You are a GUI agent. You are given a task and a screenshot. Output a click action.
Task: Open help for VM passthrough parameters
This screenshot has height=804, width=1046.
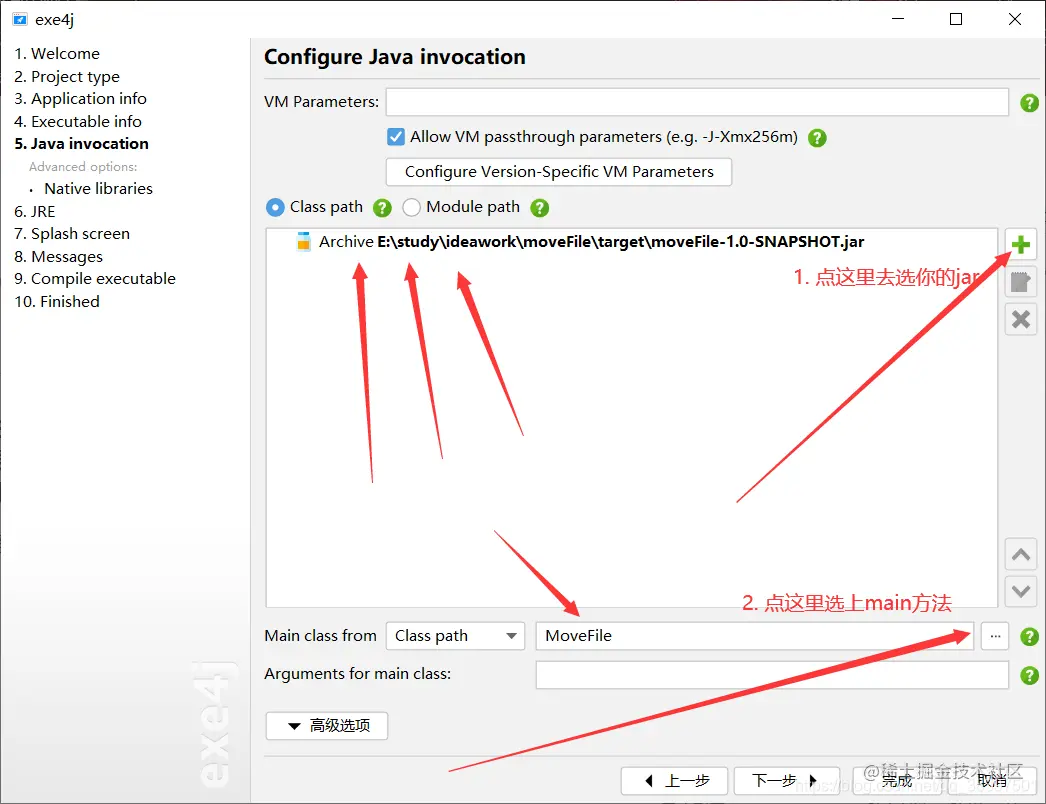coord(817,138)
